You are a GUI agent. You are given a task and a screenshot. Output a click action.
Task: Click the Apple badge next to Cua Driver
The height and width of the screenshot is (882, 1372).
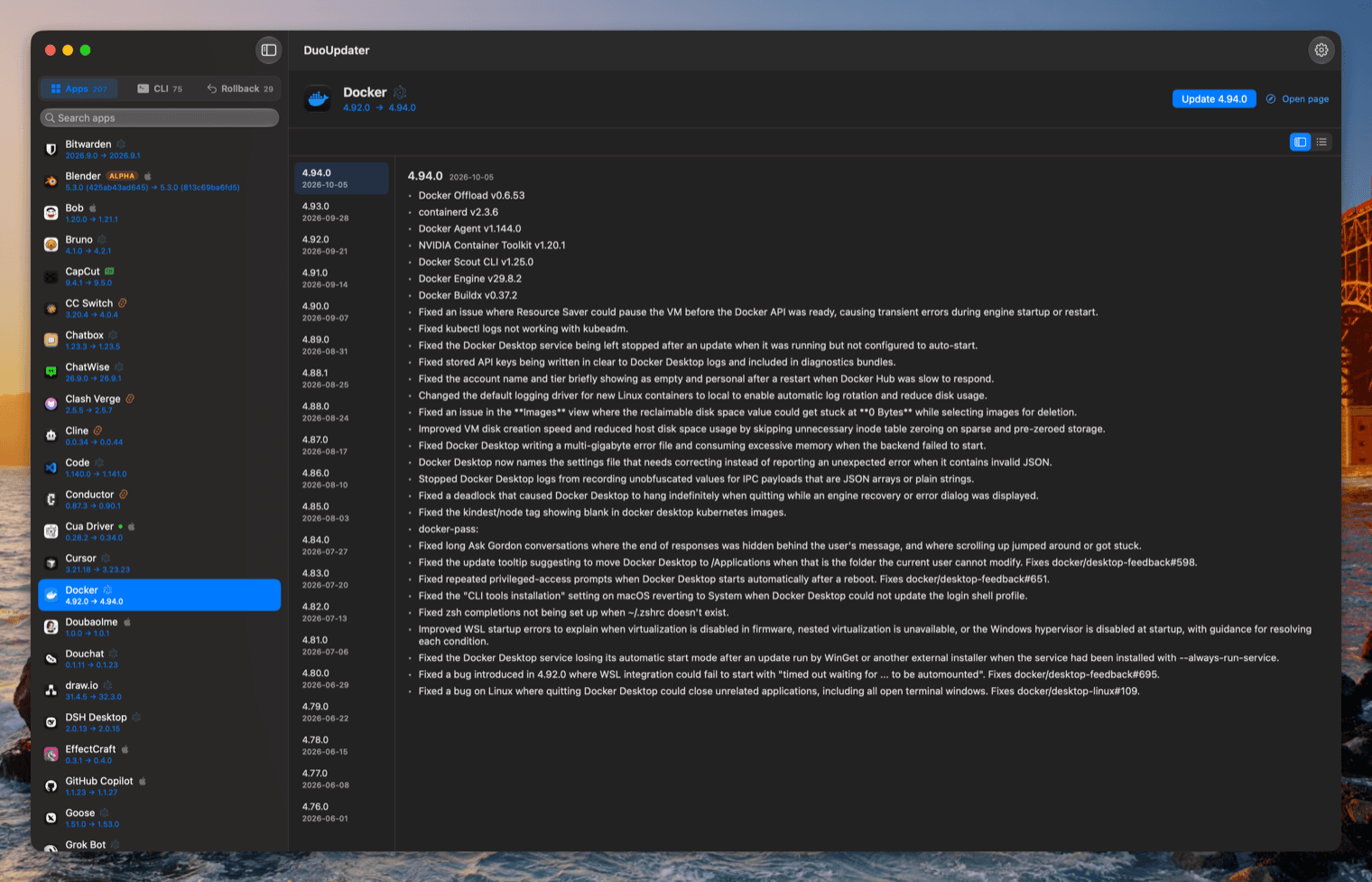[x=132, y=526]
